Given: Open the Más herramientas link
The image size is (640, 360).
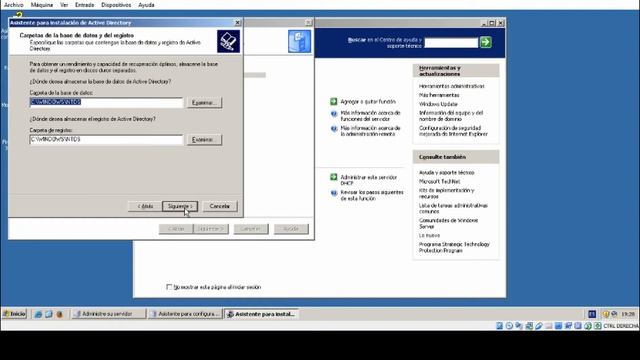Looking at the screenshot, I should 439,95.
